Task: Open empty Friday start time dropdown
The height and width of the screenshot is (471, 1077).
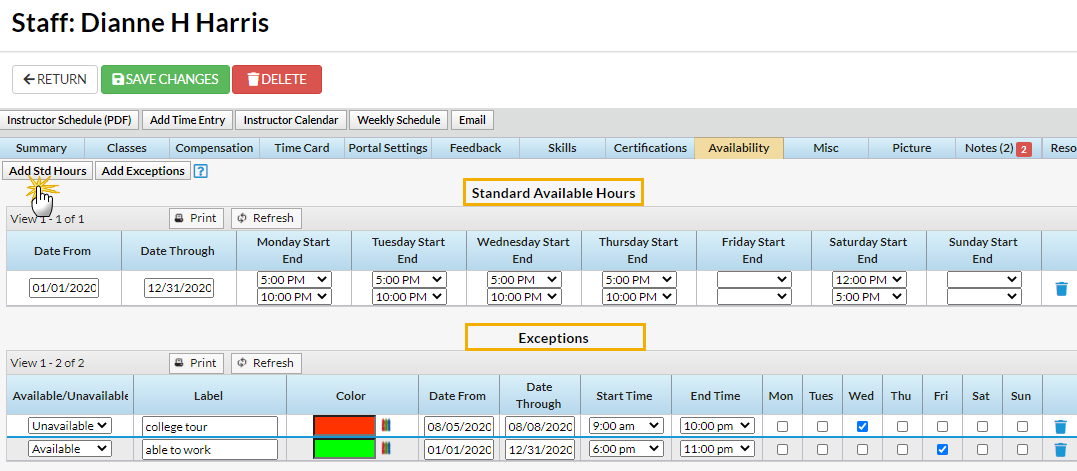Action: coord(754,279)
